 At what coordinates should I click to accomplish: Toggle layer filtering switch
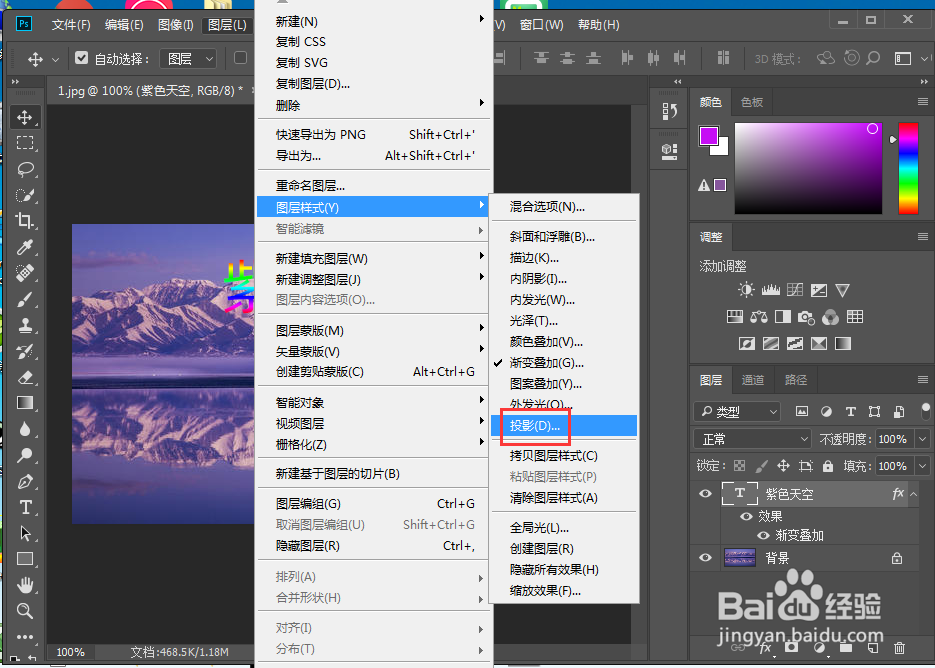(925, 410)
